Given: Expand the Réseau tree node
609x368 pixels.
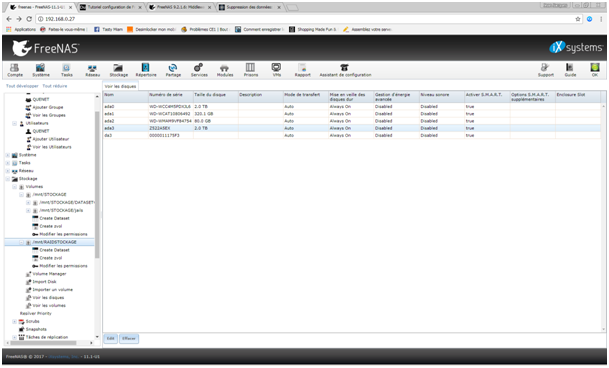Looking at the screenshot, I should tap(8, 171).
